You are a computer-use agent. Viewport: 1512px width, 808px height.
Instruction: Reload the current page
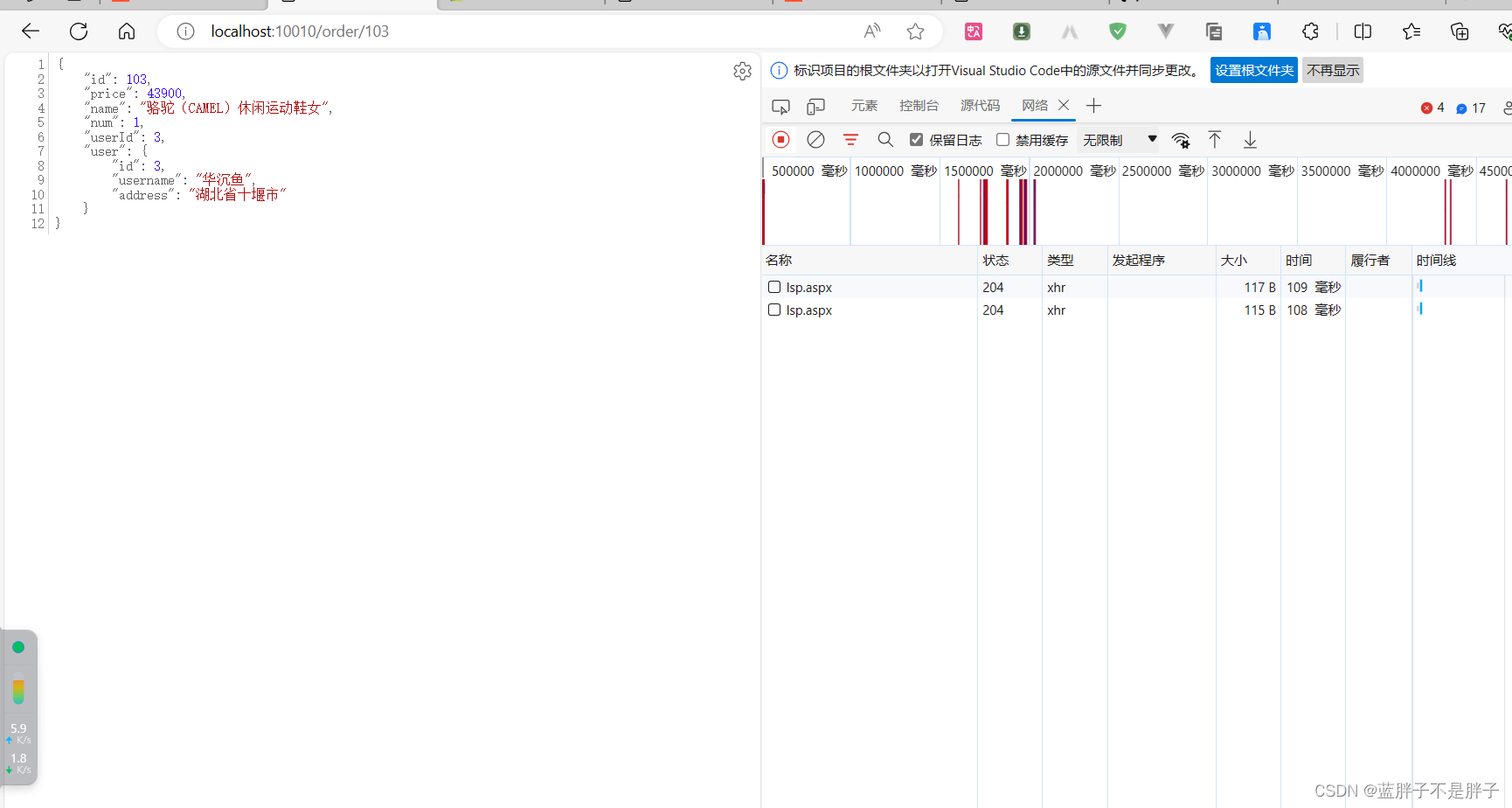coord(79,31)
